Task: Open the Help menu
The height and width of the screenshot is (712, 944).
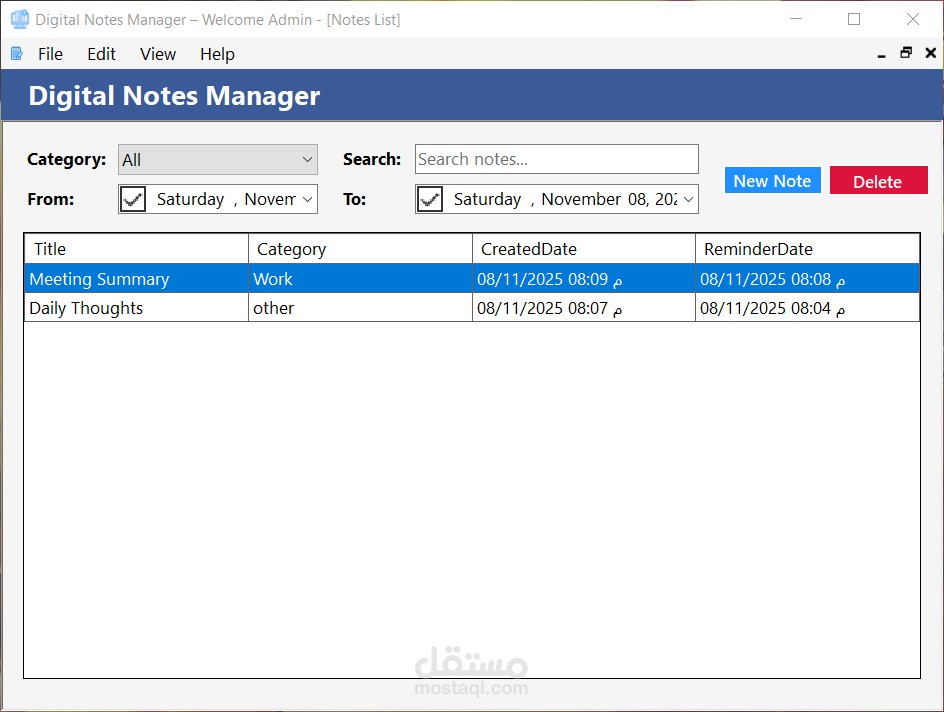Action: pyautogui.click(x=217, y=54)
